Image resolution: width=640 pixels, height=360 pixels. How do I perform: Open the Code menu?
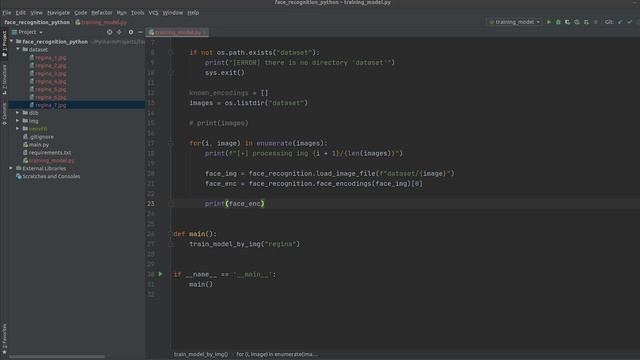point(80,13)
